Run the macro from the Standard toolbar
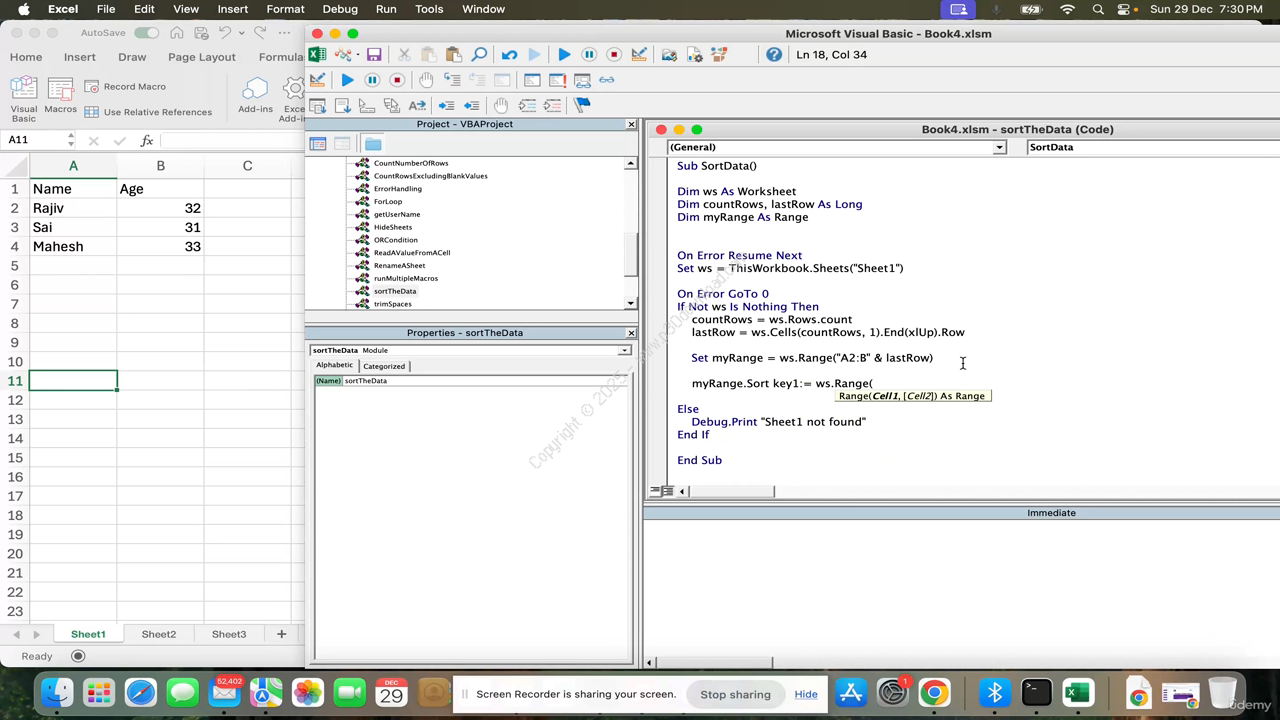 click(x=564, y=55)
